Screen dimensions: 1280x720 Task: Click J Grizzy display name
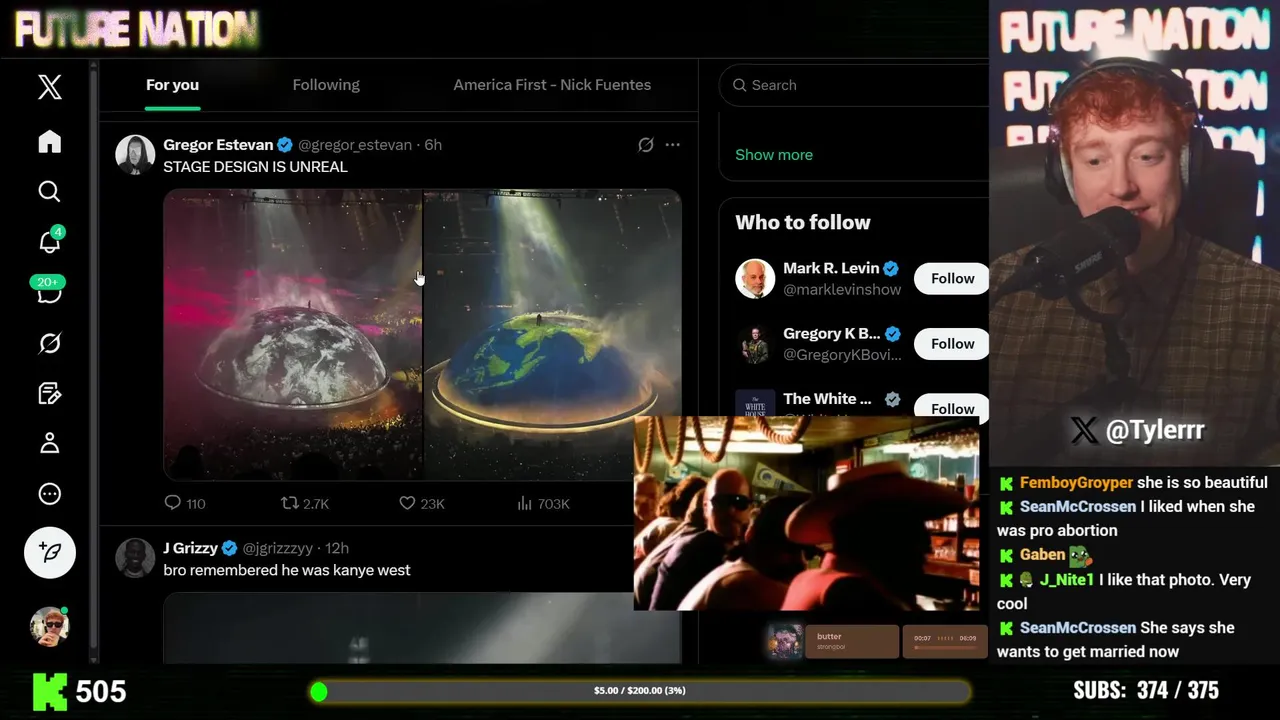pos(190,548)
